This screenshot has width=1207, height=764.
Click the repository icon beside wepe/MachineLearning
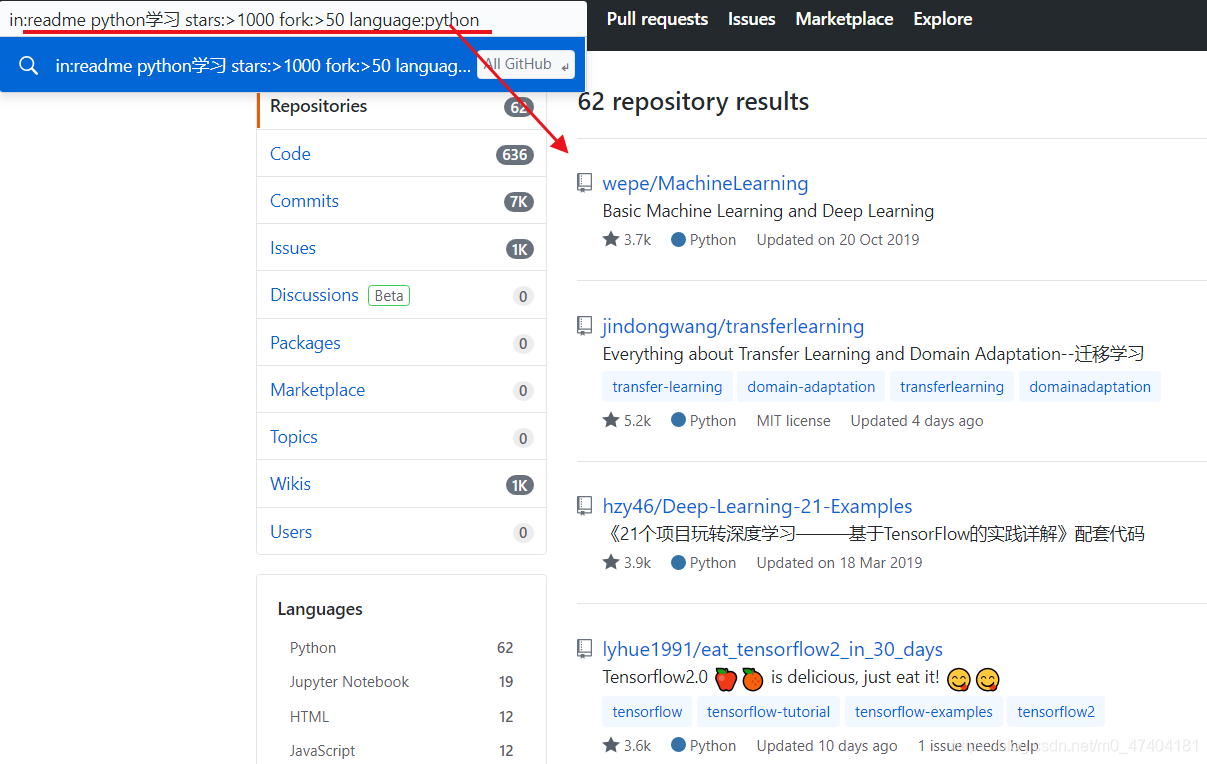(x=584, y=182)
